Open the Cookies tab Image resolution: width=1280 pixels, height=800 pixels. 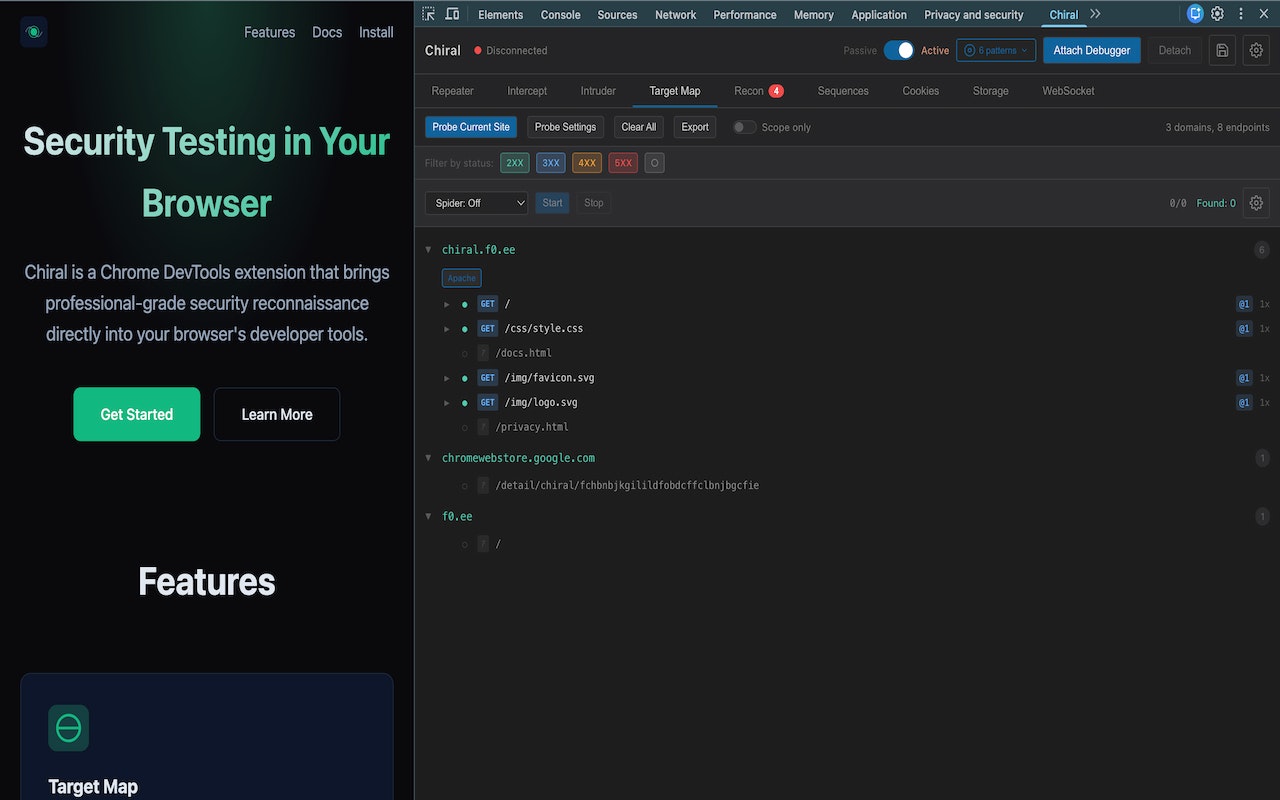pos(921,91)
